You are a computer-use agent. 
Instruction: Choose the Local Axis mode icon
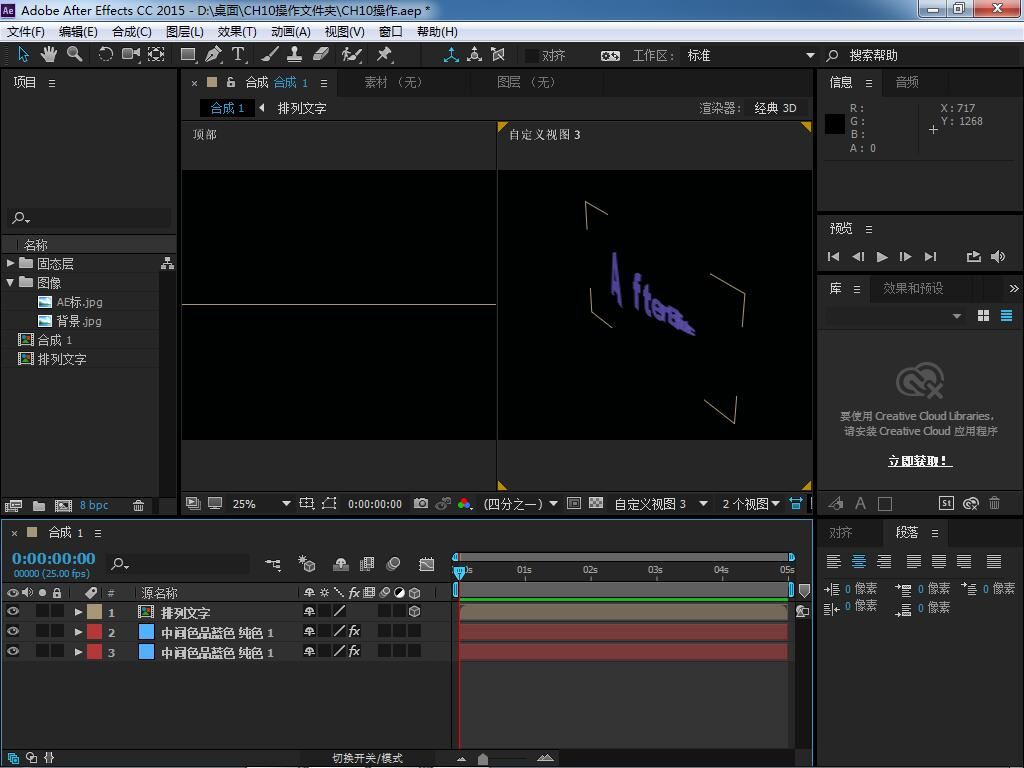[x=451, y=55]
